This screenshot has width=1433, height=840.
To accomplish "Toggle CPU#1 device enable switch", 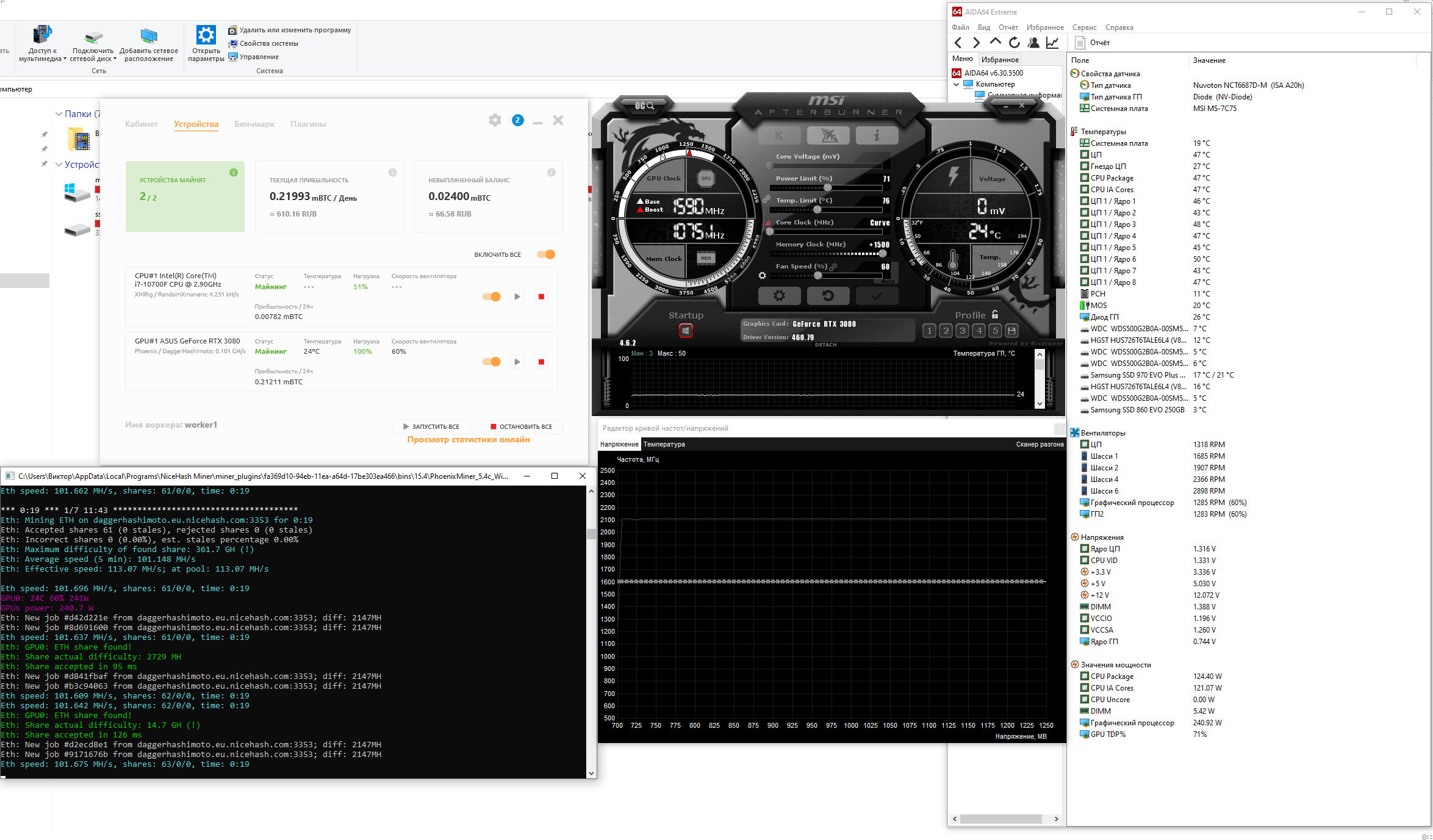I will pos(492,296).
